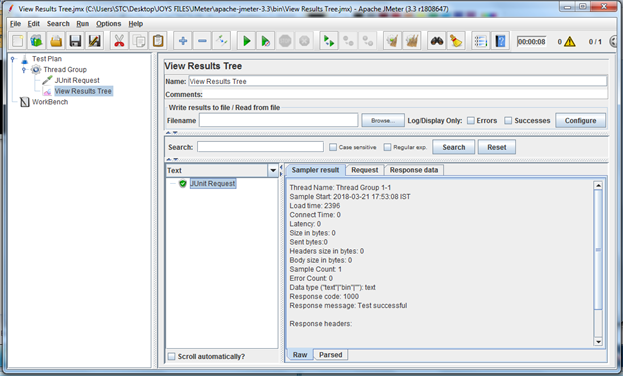Screen dimensions: 623x376
Task: Select View Results Tree tree node
Action: (x=83, y=91)
